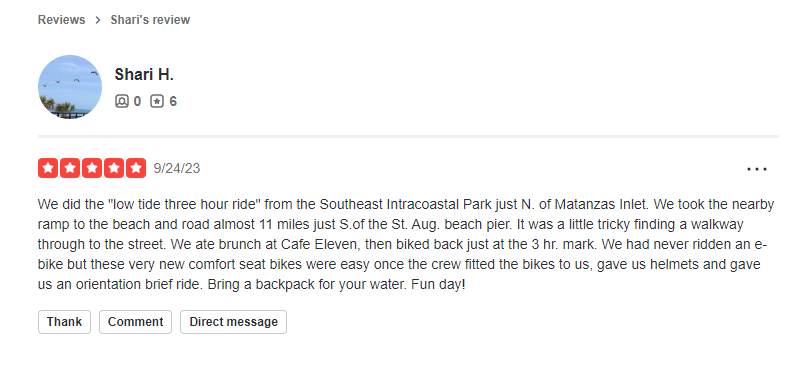Select the Shari's review breadcrumb item
Image resolution: width=803 pixels, height=385 pixels.
150,20
